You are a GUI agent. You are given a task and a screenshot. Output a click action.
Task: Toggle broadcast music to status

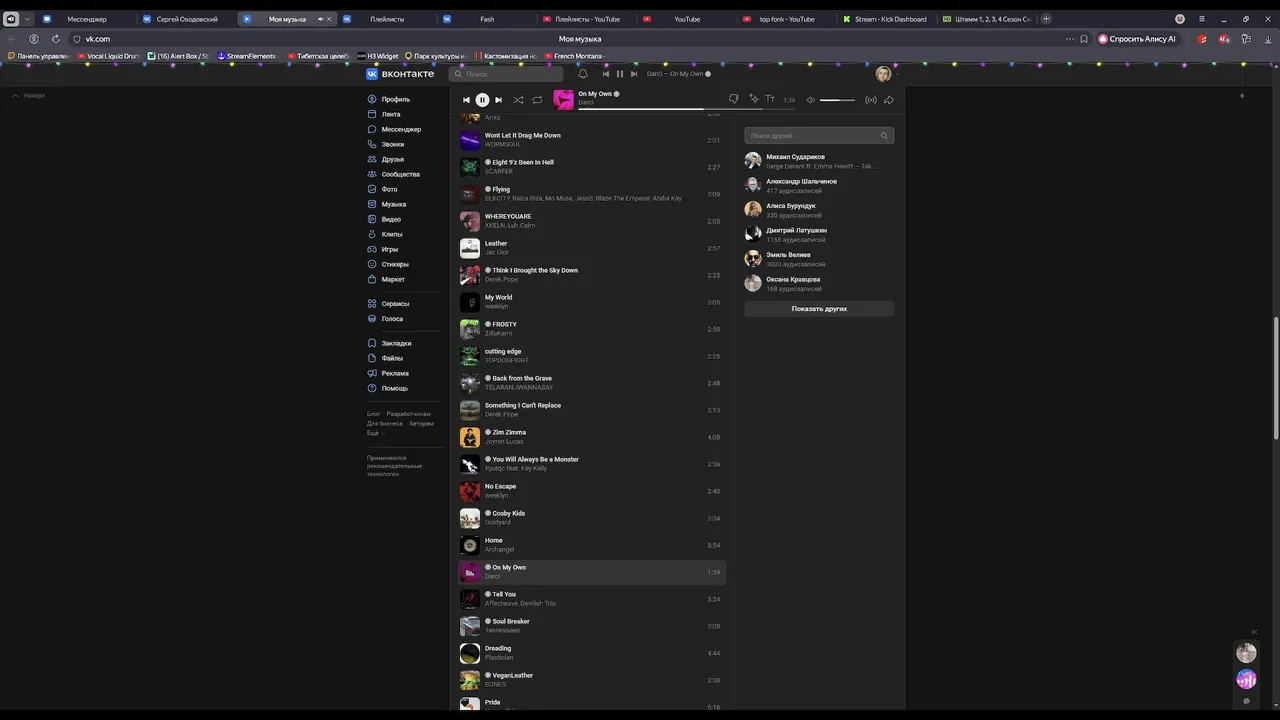pos(871,100)
